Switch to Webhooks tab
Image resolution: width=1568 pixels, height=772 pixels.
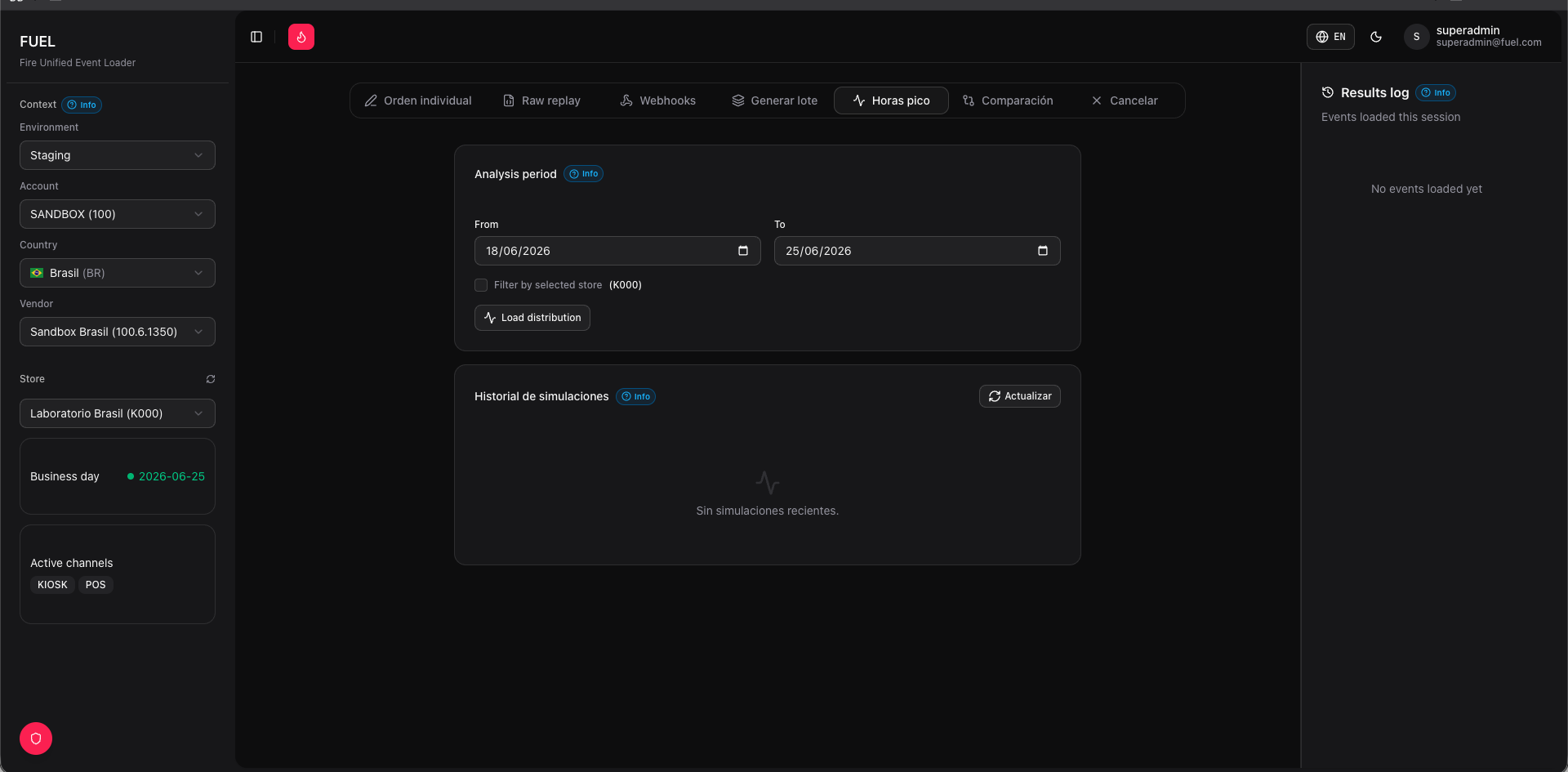tap(658, 100)
